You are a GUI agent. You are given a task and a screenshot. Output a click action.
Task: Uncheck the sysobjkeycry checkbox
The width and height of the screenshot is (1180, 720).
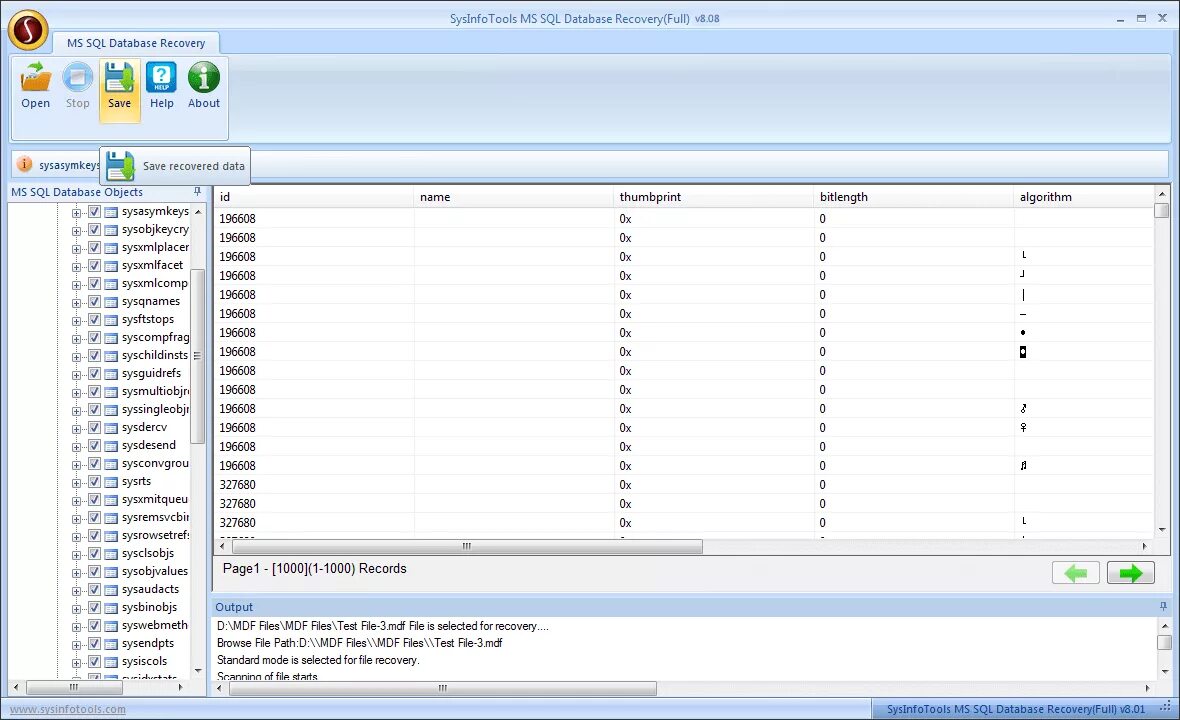tap(94, 229)
